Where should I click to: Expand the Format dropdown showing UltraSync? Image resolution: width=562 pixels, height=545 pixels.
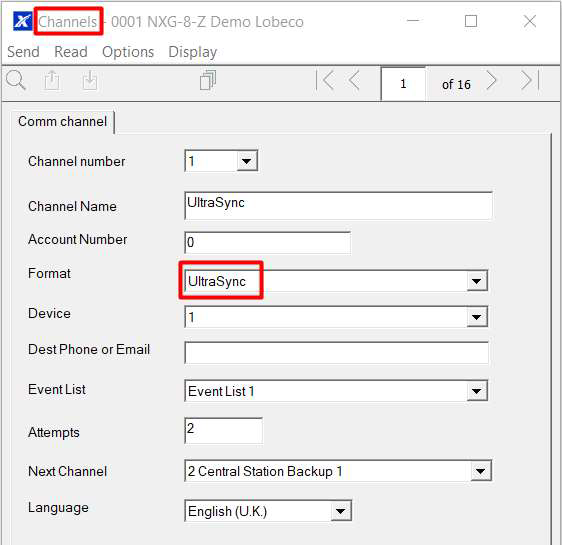[477, 281]
